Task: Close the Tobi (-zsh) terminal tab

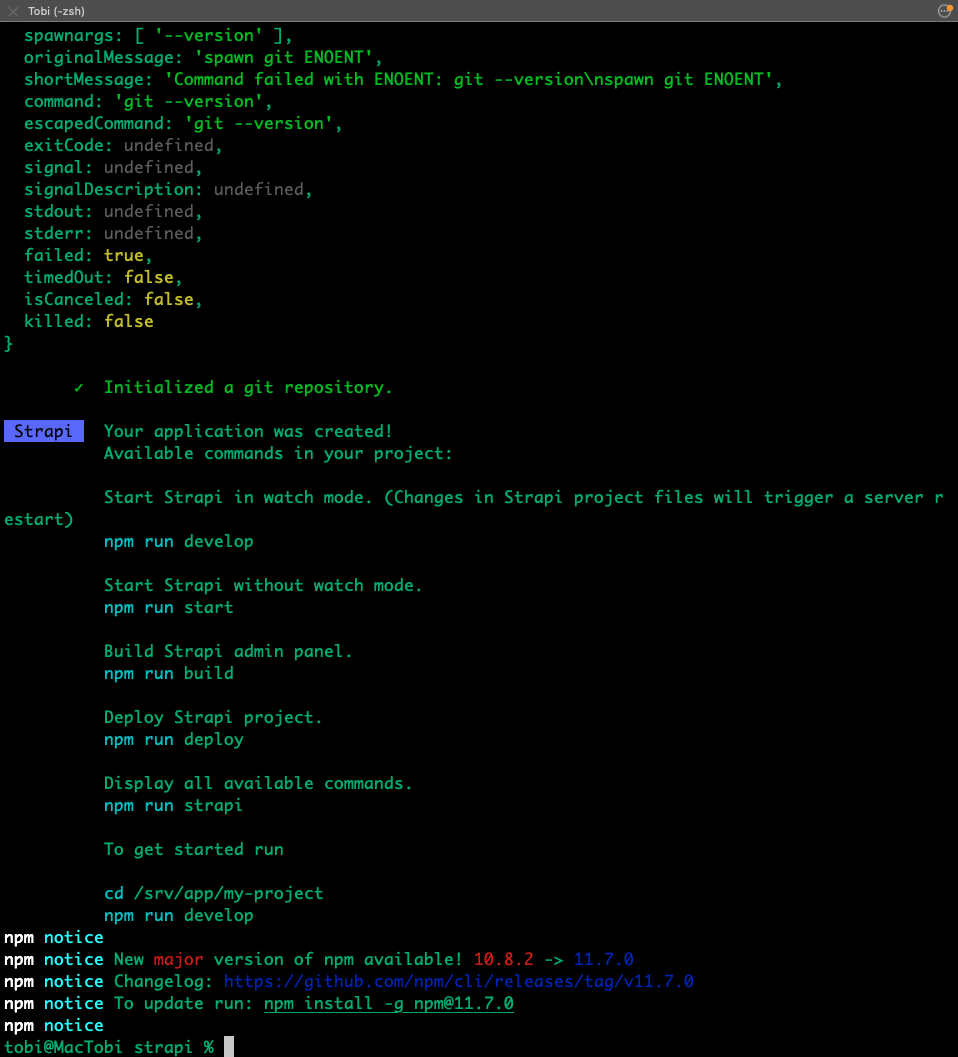Action: tap(13, 11)
